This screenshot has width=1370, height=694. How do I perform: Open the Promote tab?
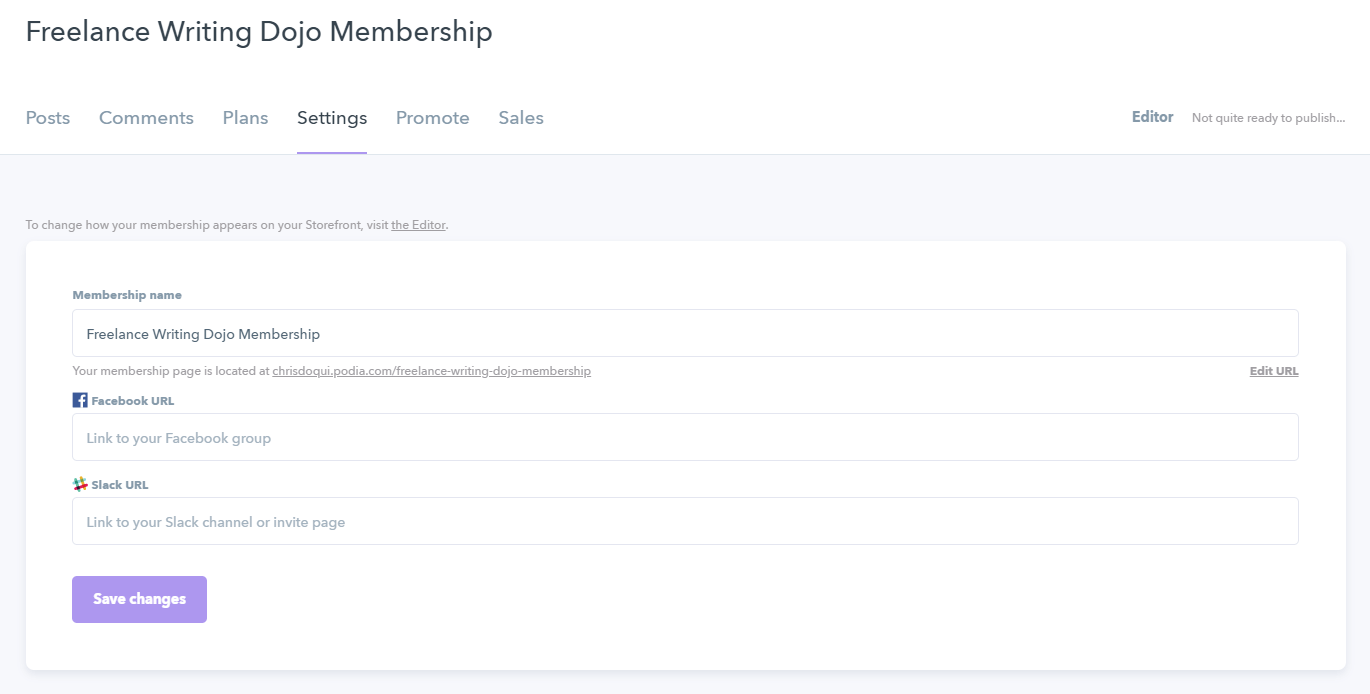[x=432, y=118]
